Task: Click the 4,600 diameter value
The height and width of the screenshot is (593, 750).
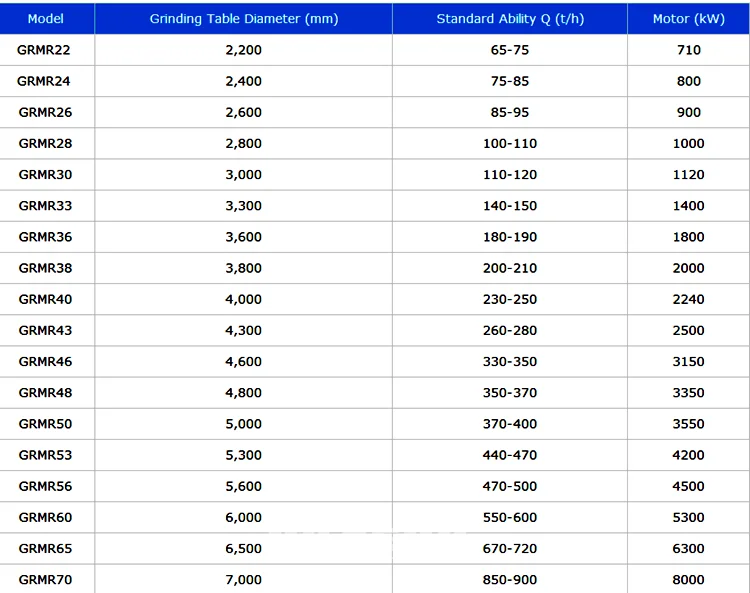Action: coord(244,361)
